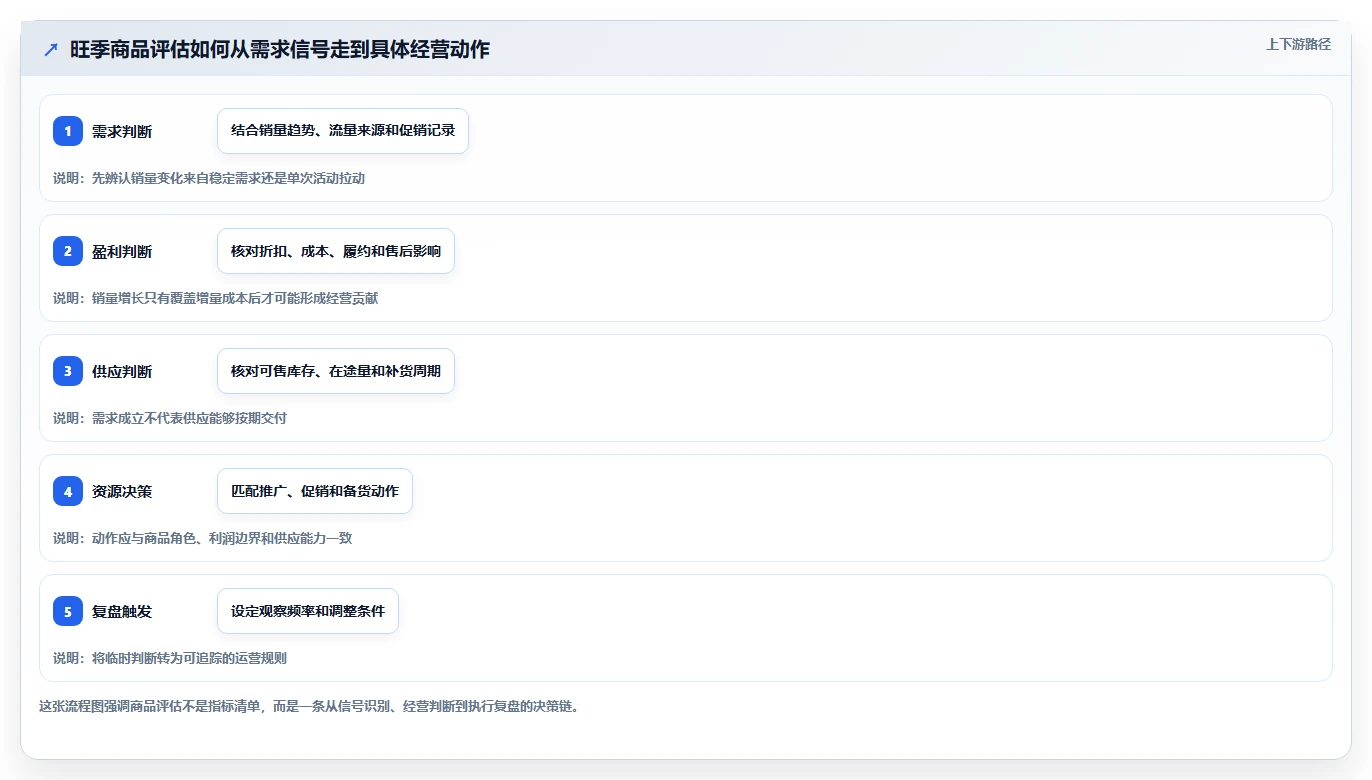Click the 结合销量趋势、流量来源和促销记录 box
The image size is (1372, 780).
coord(343,131)
